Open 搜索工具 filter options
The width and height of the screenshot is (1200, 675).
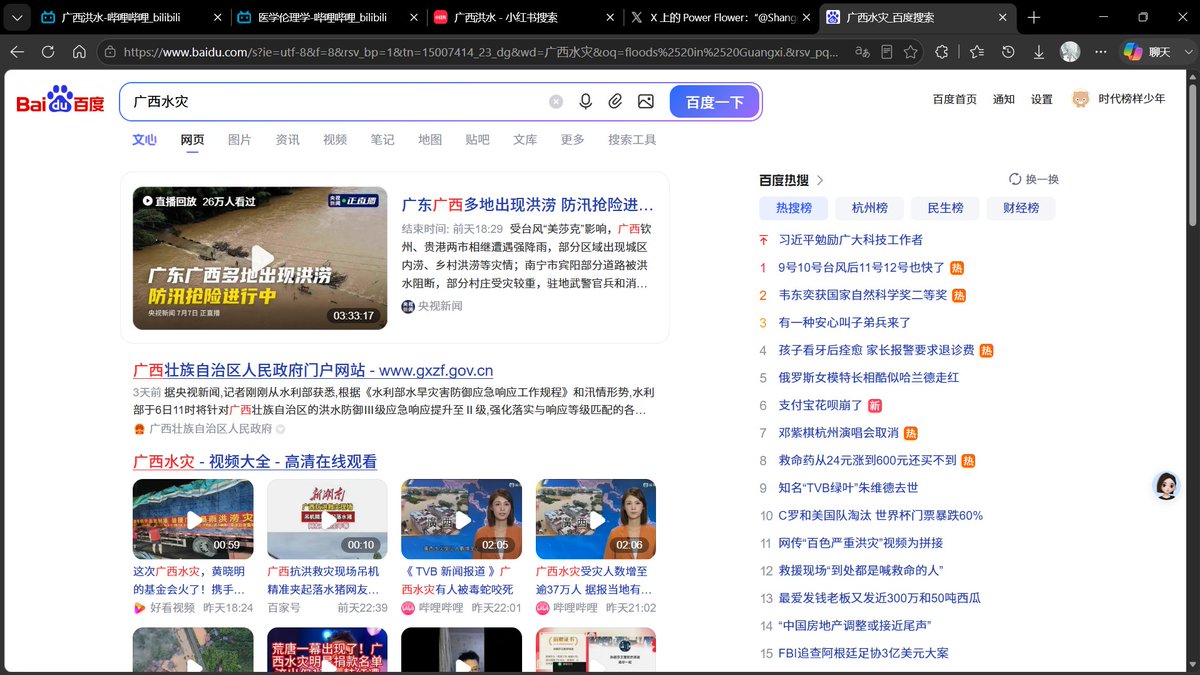(632, 139)
